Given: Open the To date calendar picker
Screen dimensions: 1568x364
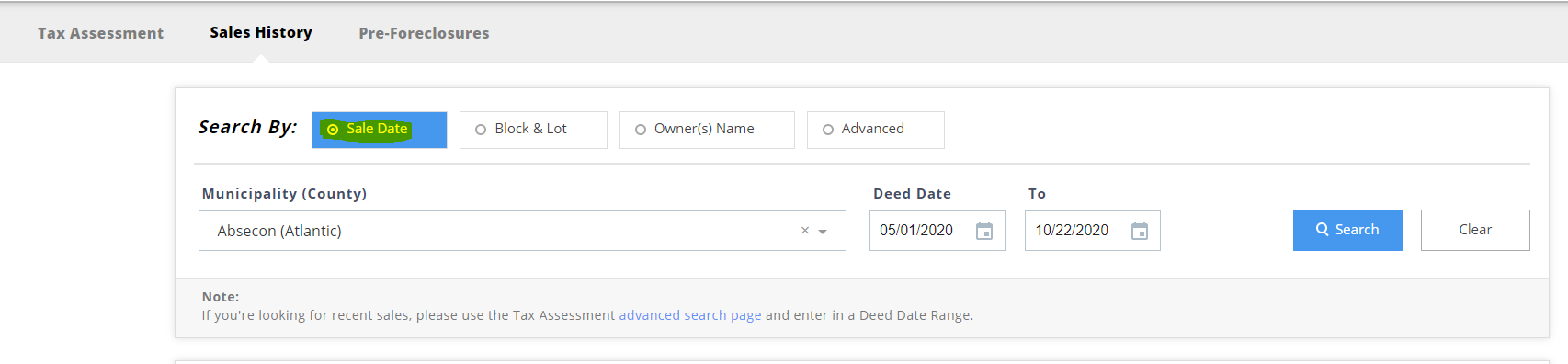Looking at the screenshot, I should 1139,231.
